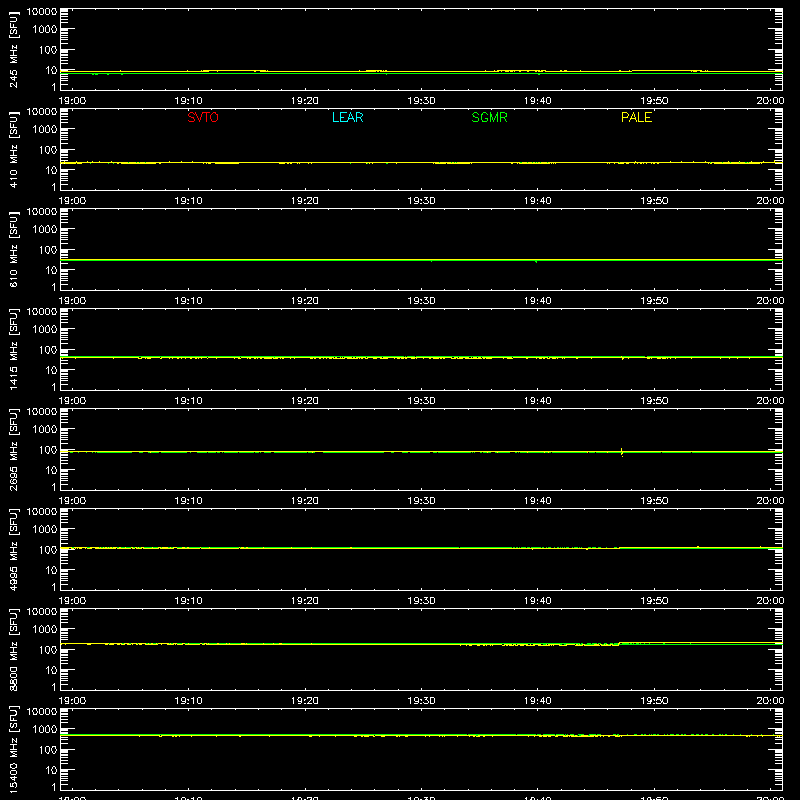
Task: Click the 1000 tick of the 15400 MHz panel
Action: (45, 730)
